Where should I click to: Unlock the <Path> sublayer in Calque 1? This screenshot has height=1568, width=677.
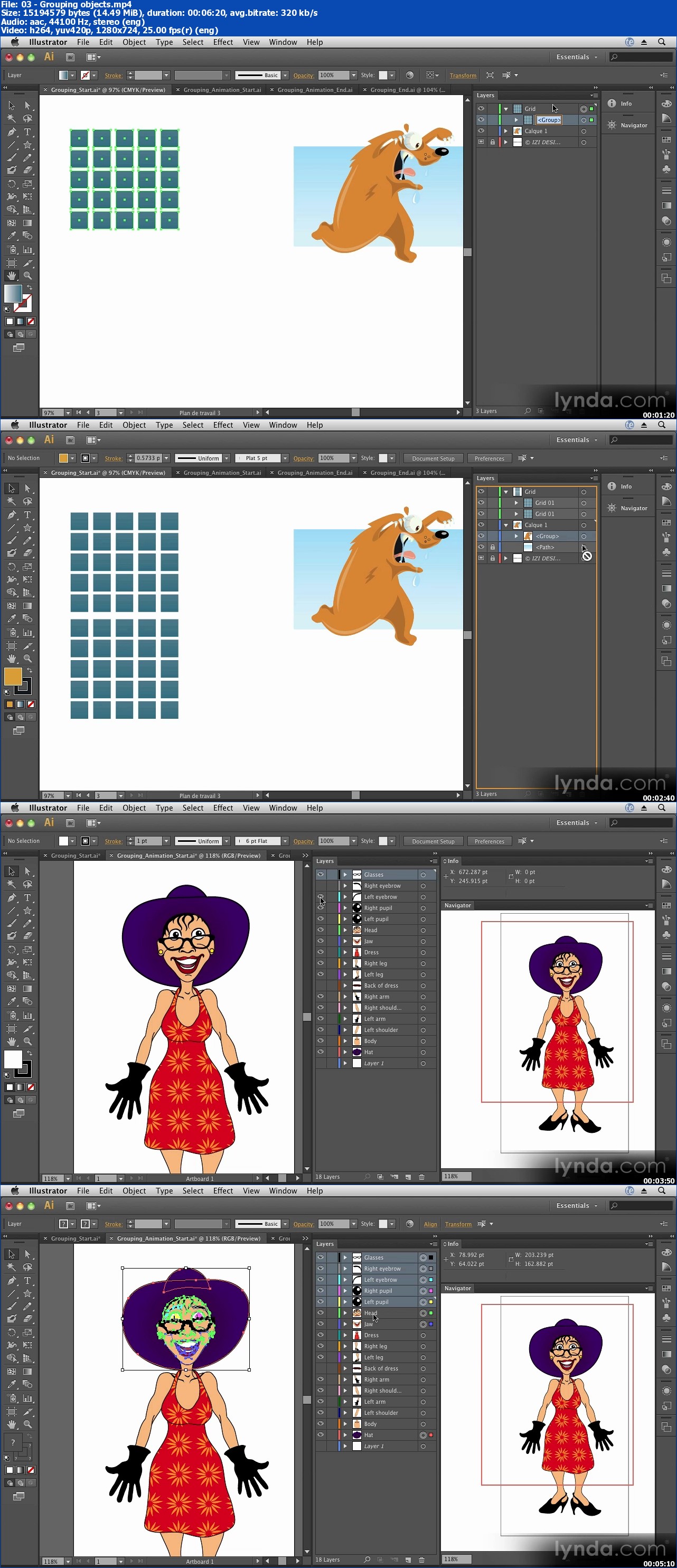point(493,547)
